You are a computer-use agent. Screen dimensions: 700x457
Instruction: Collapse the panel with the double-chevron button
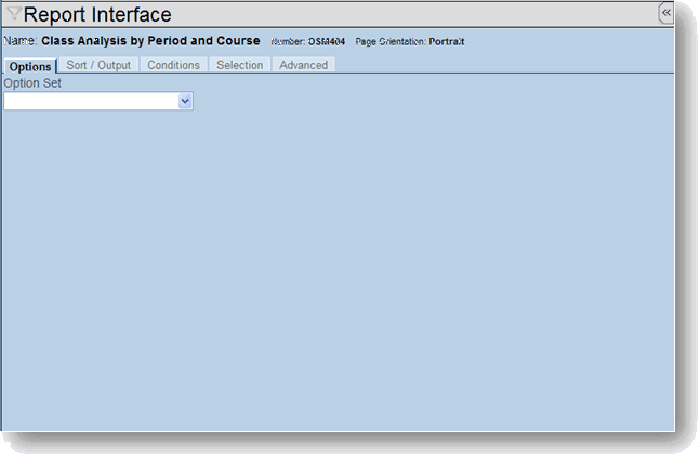[x=666, y=13]
